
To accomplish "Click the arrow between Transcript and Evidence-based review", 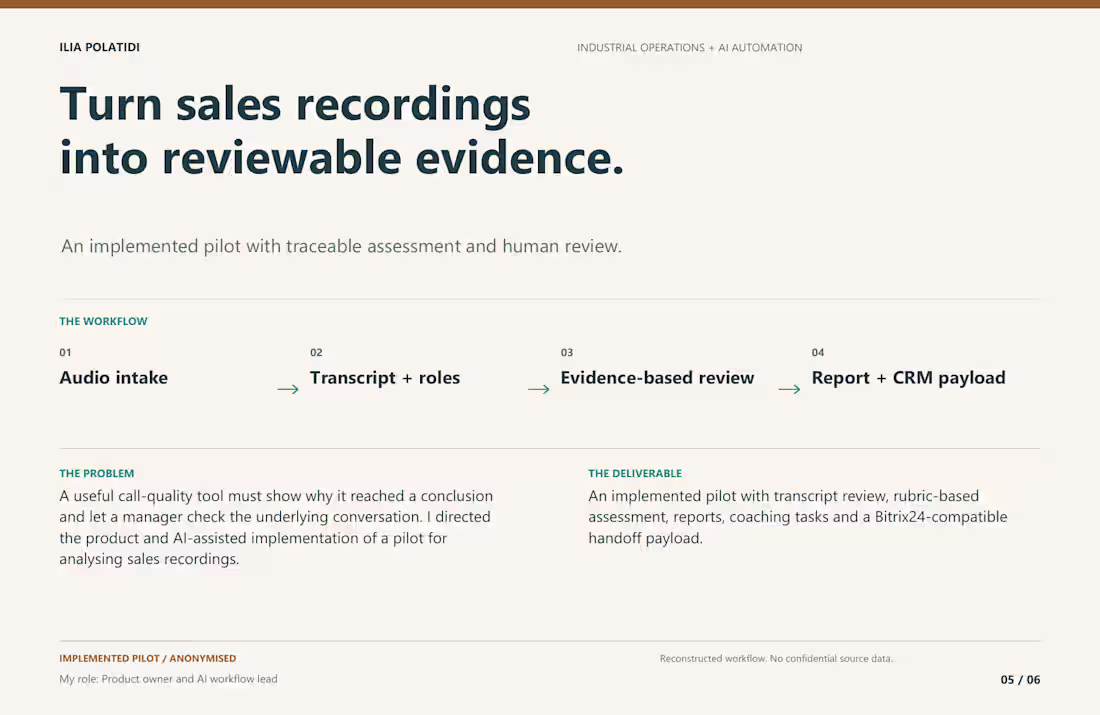I will (539, 389).
